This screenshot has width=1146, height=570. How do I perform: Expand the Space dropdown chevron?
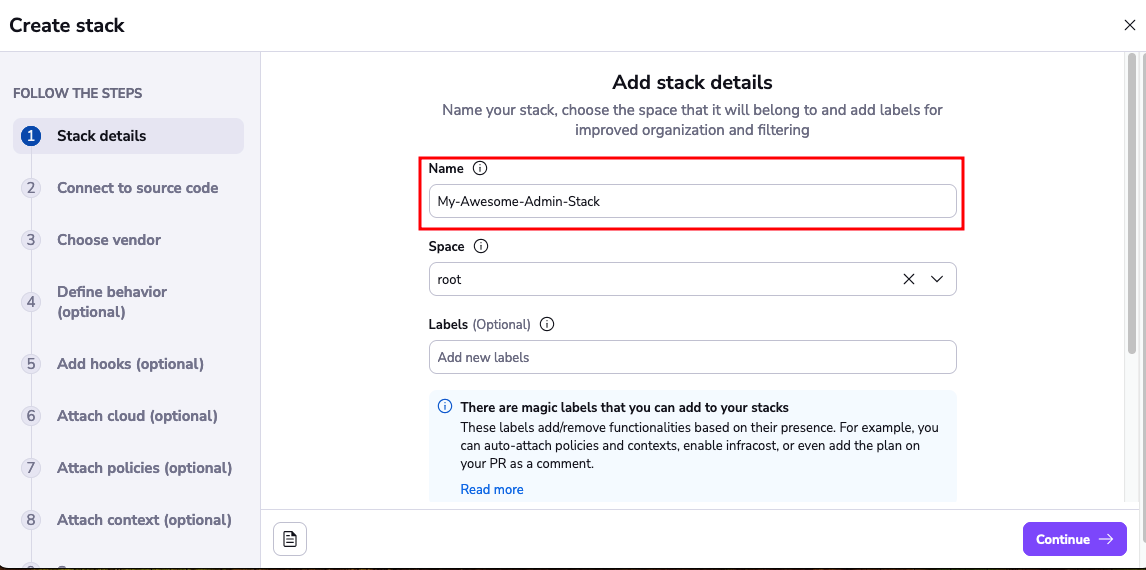[937, 280]
